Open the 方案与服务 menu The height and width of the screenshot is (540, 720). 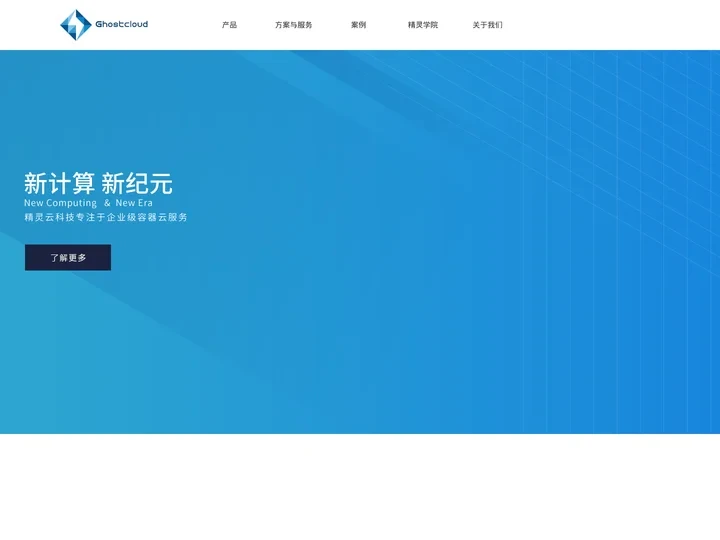[293, 25]
